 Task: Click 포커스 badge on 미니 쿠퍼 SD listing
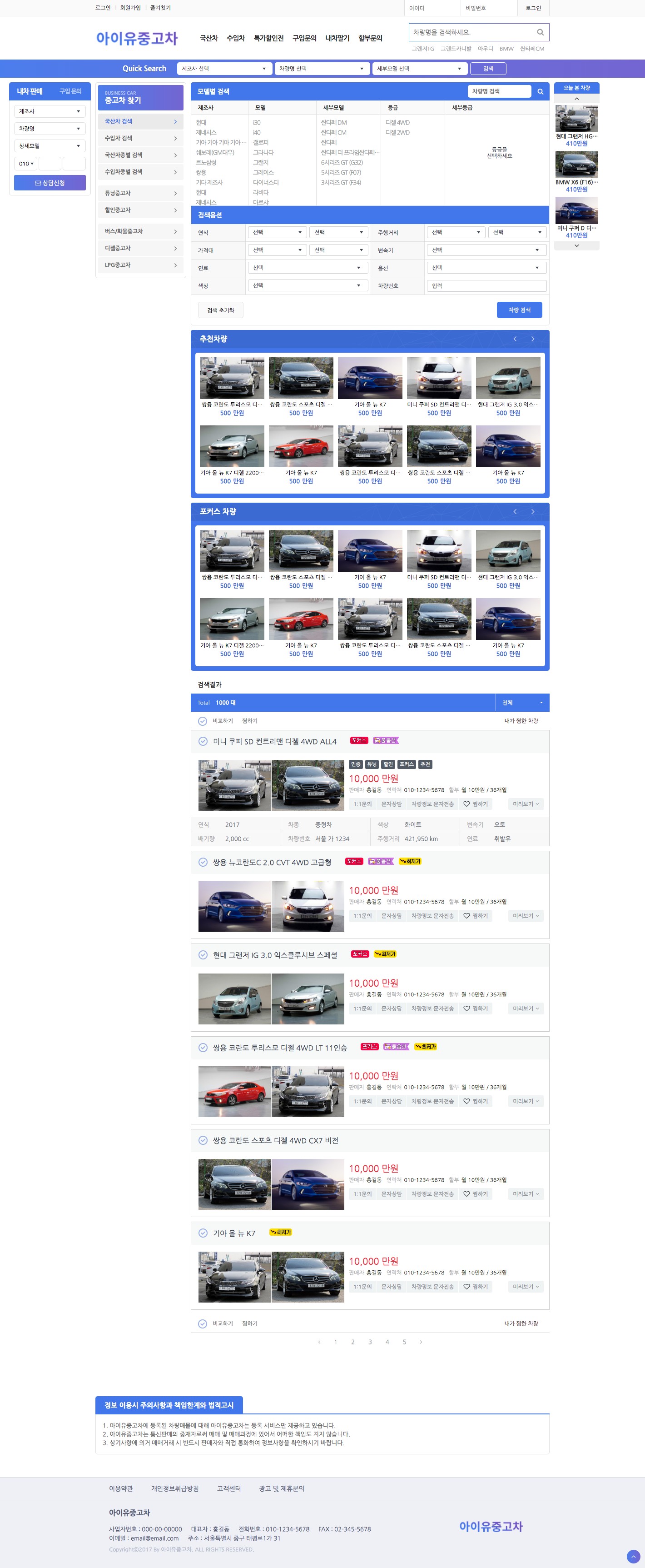tap(359, 740)
